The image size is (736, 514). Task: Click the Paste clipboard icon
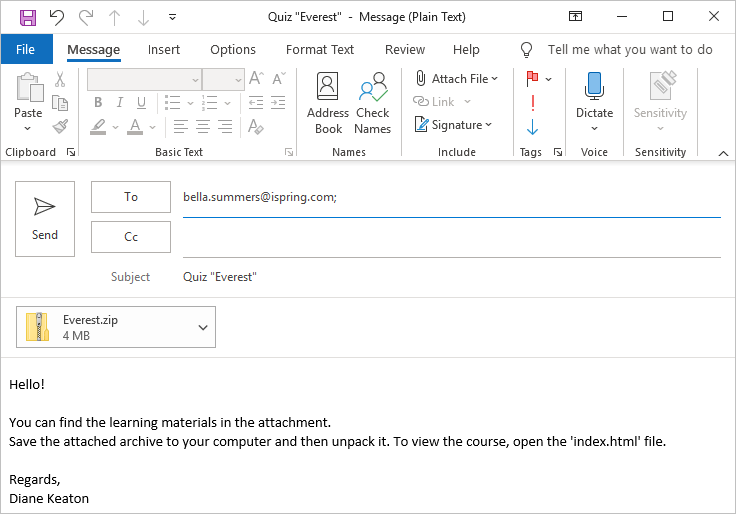pos(28,88)
